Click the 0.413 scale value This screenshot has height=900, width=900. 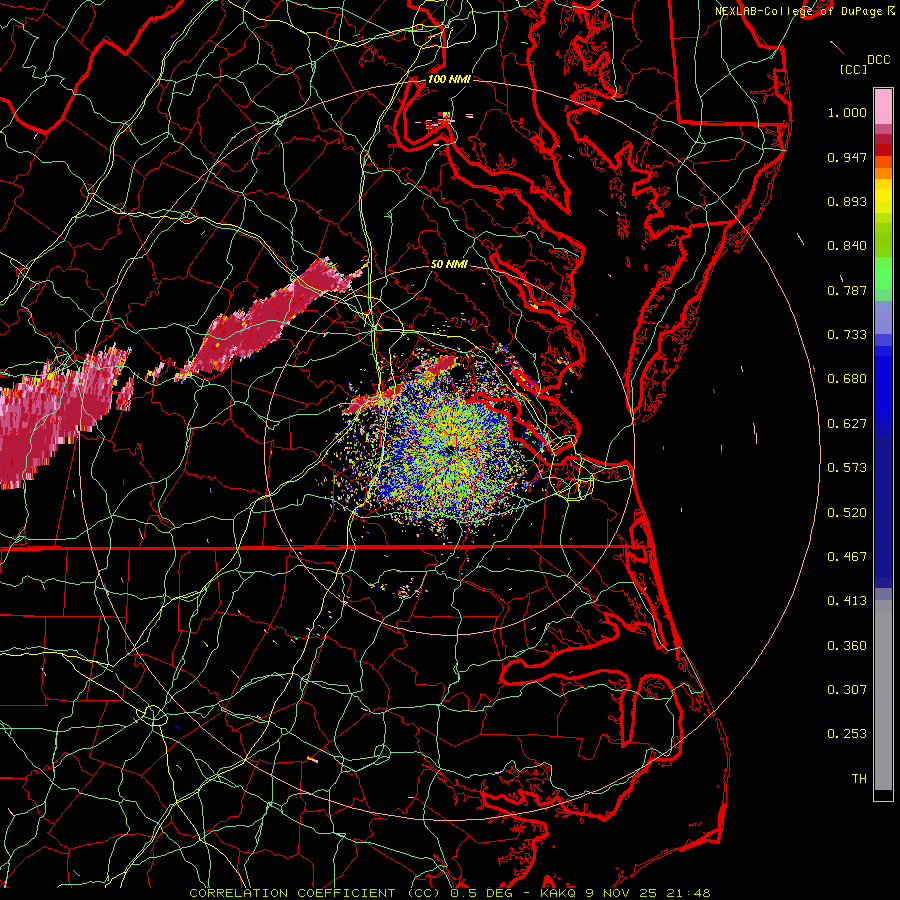pos(847,601)
